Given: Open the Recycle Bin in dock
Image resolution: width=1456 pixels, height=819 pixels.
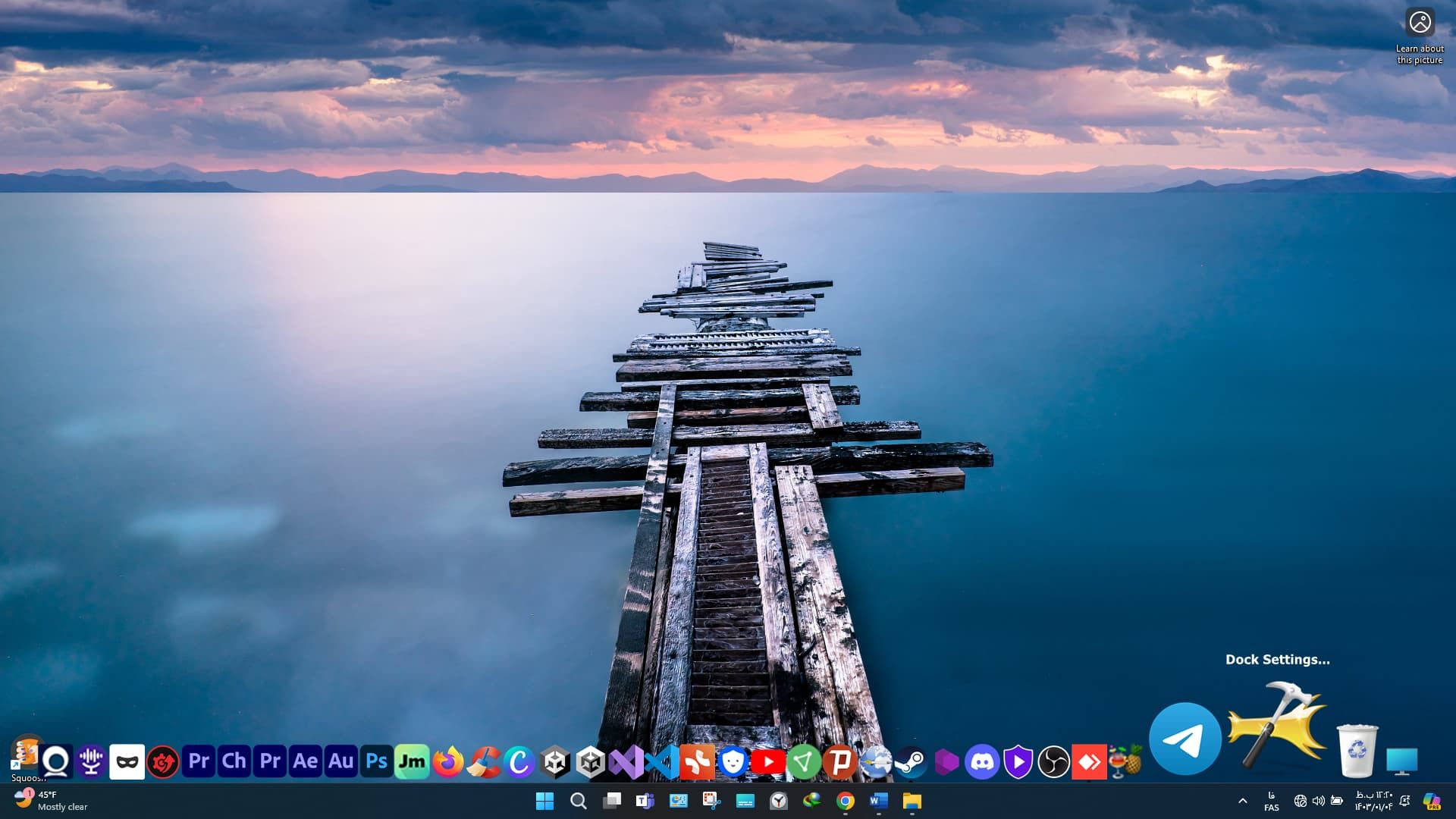Looking at the screenshot, I should [1357, 750].
